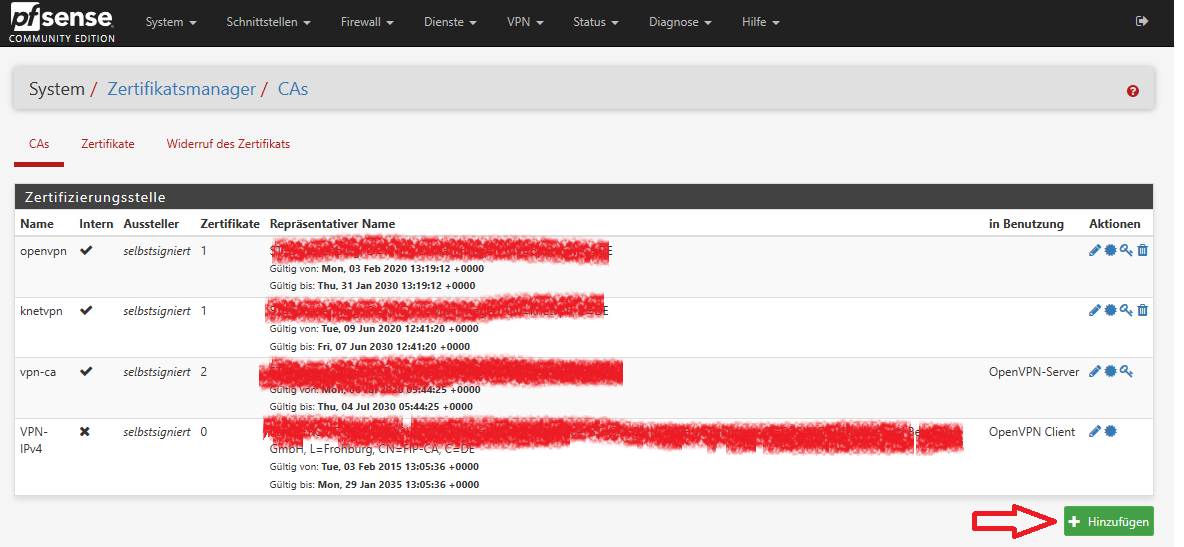Export the knetvpn CA certificate
The width and height of the screenshot is (1184, 547).
click(x=1110, y=311)
